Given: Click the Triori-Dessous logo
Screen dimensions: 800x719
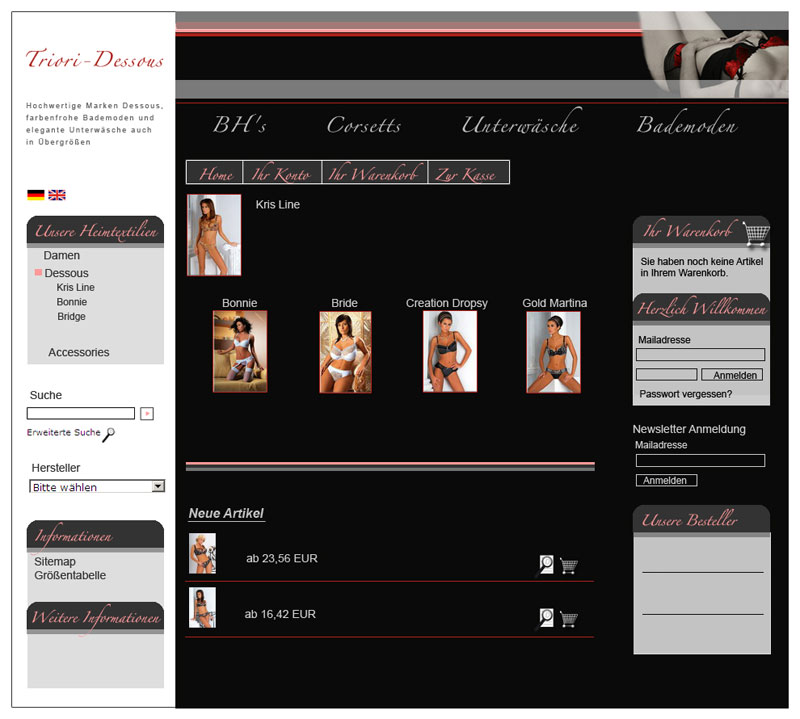Looking at the screenshot, I should pos(94,60).
